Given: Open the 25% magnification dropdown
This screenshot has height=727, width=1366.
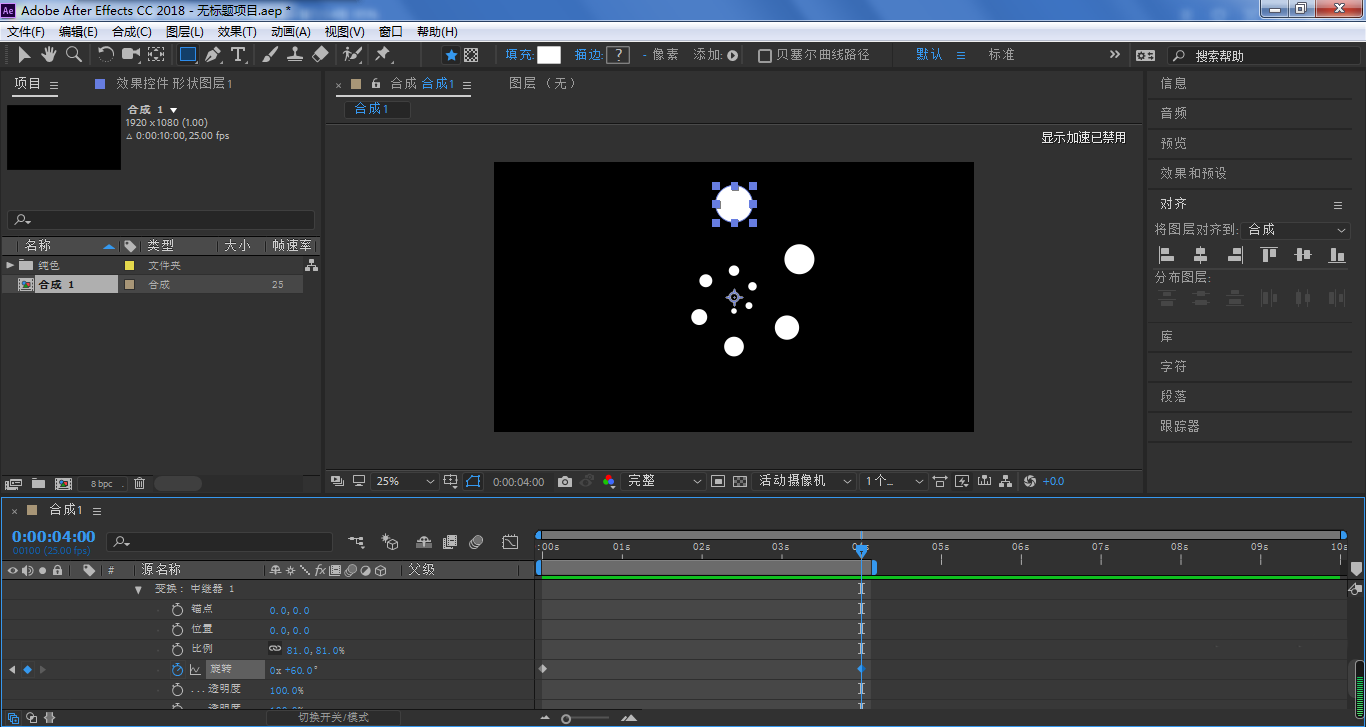Looking at the screenshot, I should click(x=405, y=482).
